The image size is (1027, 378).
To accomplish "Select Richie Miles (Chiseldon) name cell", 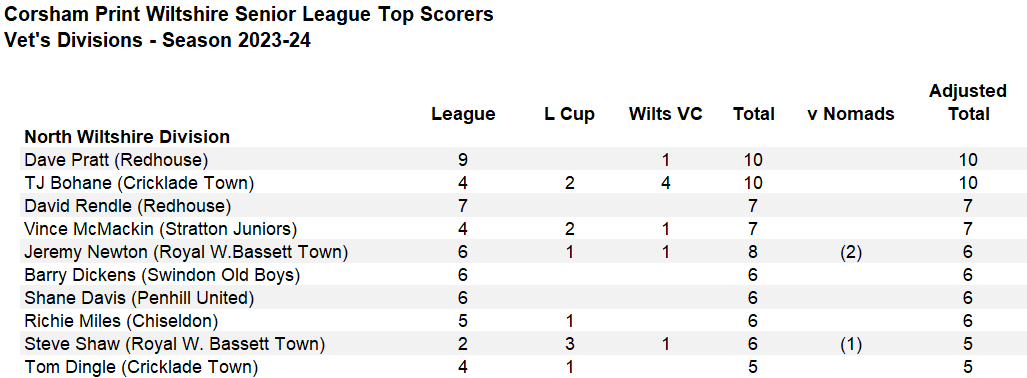I will [121, 321].
